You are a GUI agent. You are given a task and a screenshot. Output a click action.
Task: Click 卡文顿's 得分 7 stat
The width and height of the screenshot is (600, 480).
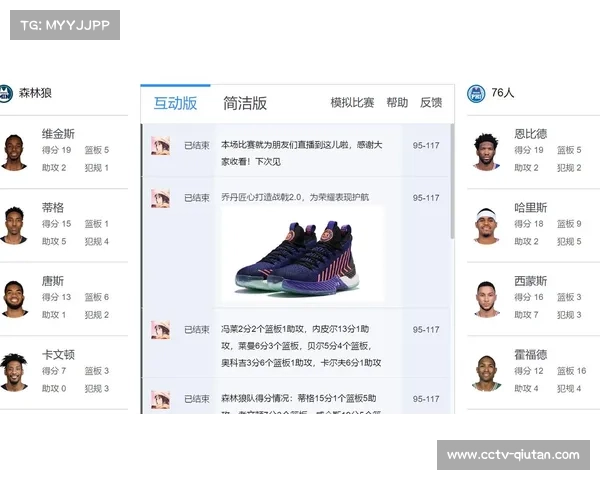(x=54, y=371)
